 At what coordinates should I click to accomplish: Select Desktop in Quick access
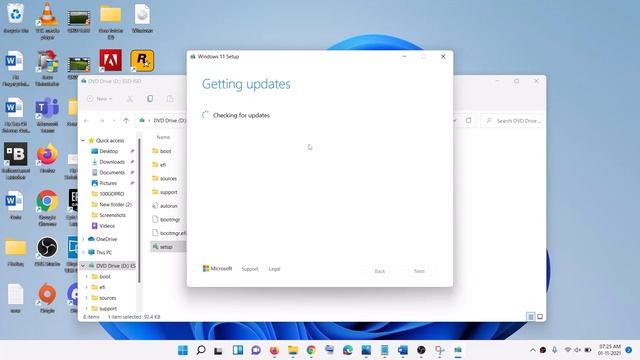109,151
